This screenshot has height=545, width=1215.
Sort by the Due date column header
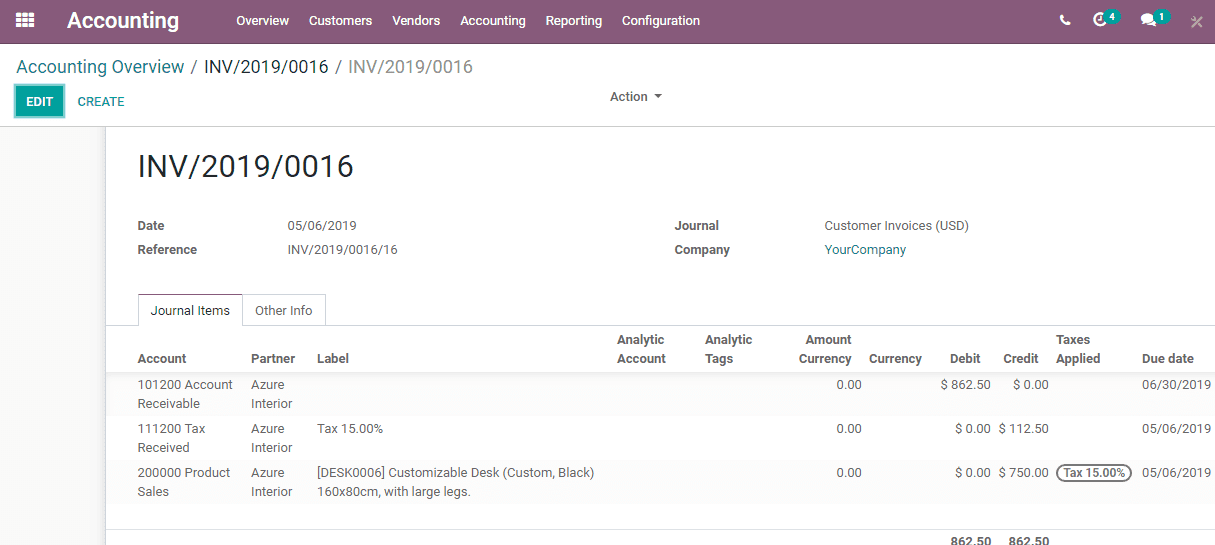(x=1168, y=359)
